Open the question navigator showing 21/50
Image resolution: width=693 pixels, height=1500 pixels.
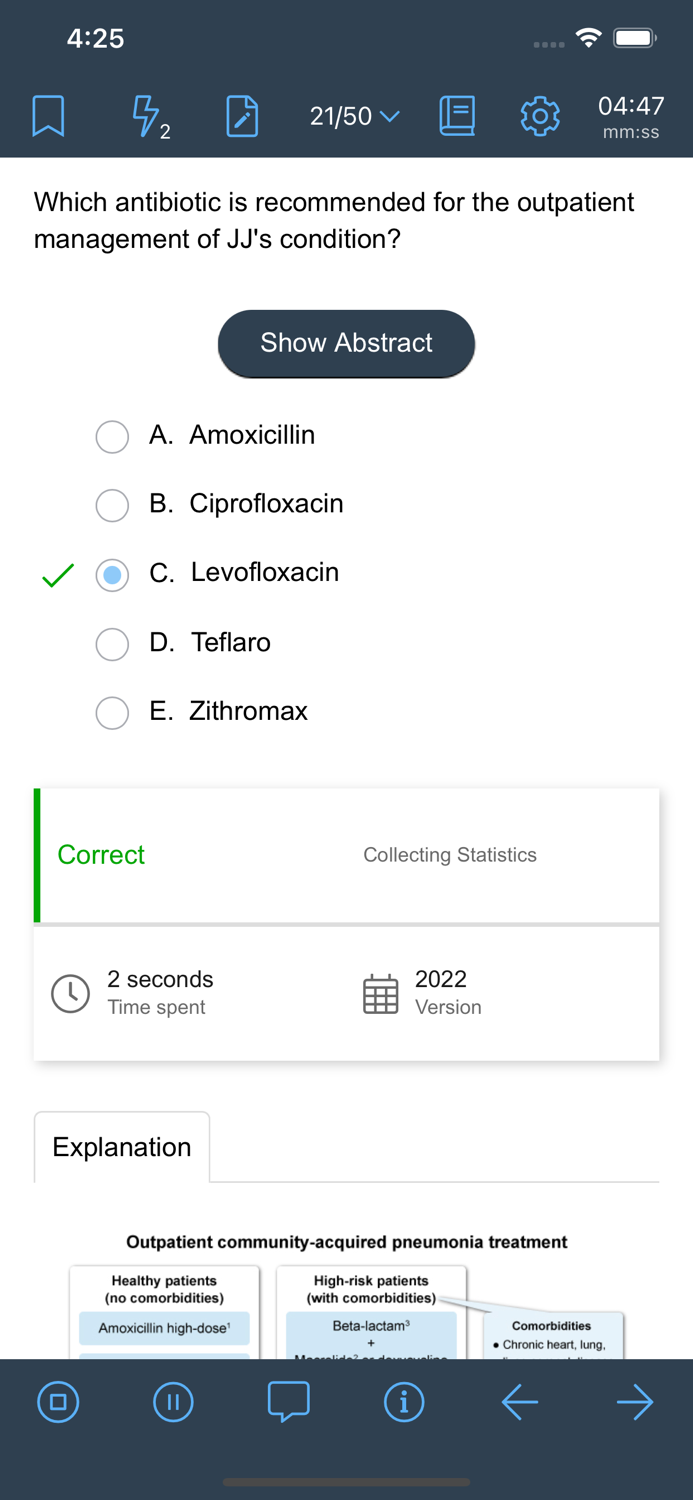click(351, 115)
